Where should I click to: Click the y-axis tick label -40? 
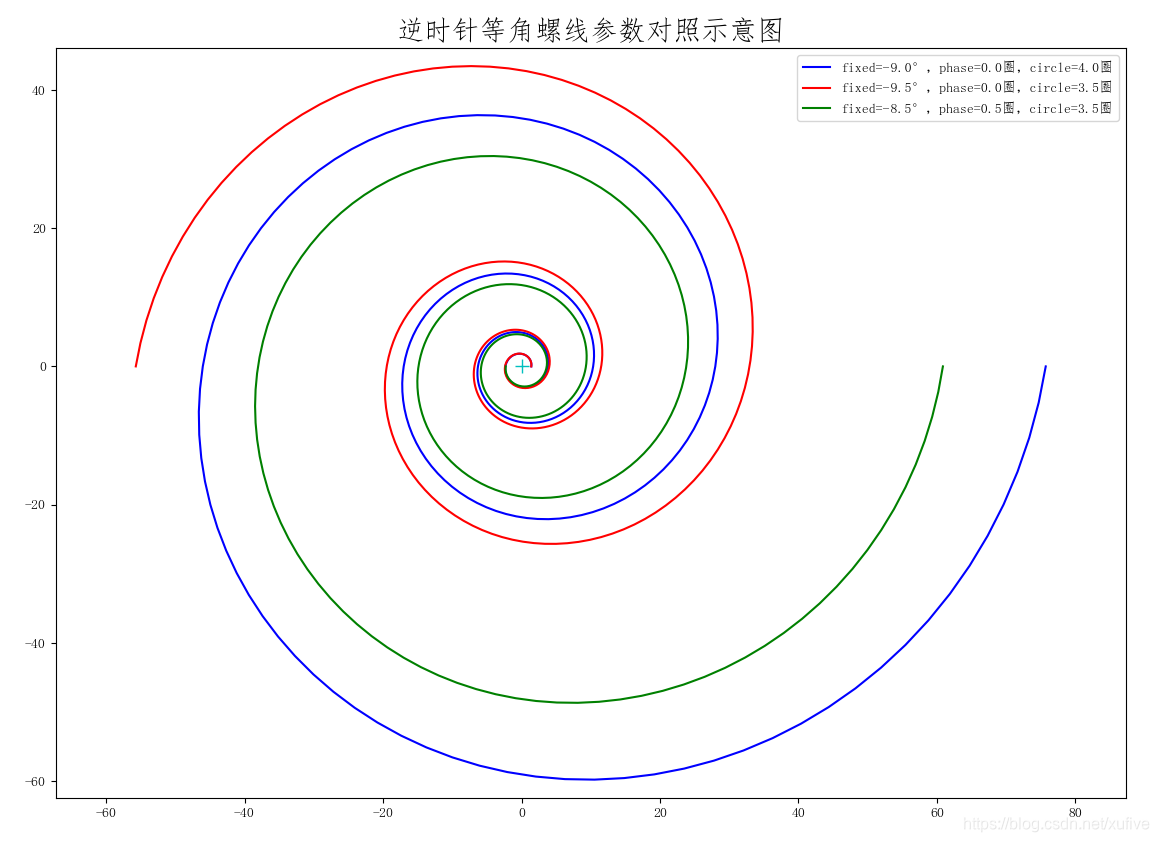click(35, 643)
